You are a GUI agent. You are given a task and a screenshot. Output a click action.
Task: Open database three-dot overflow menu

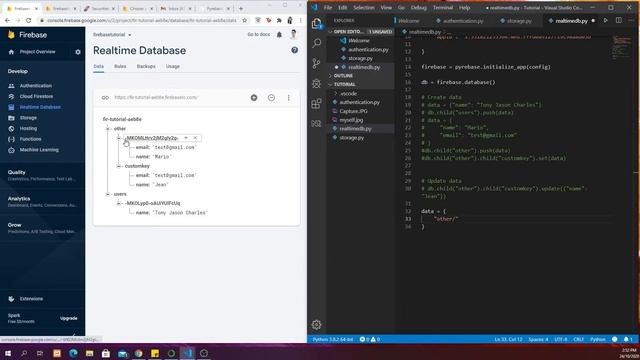[288, 98]
